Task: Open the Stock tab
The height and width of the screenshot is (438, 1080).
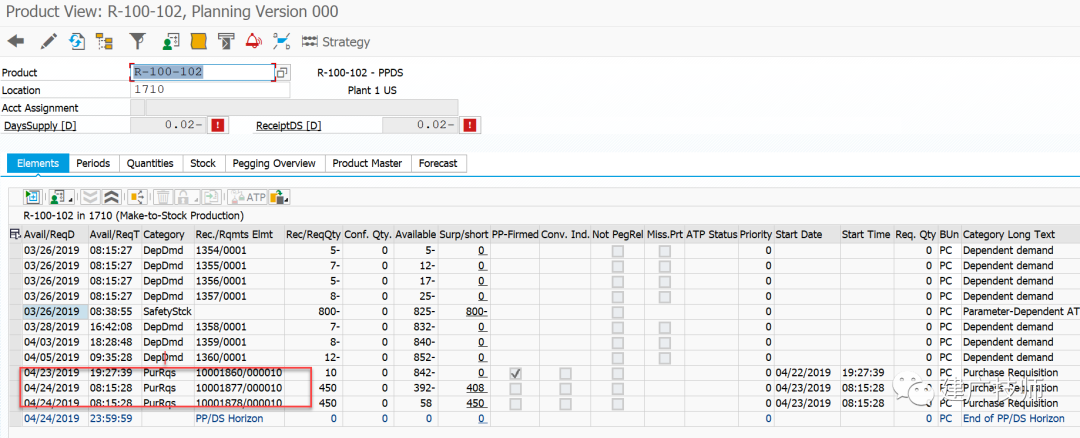Action: [x=203, y=163]
